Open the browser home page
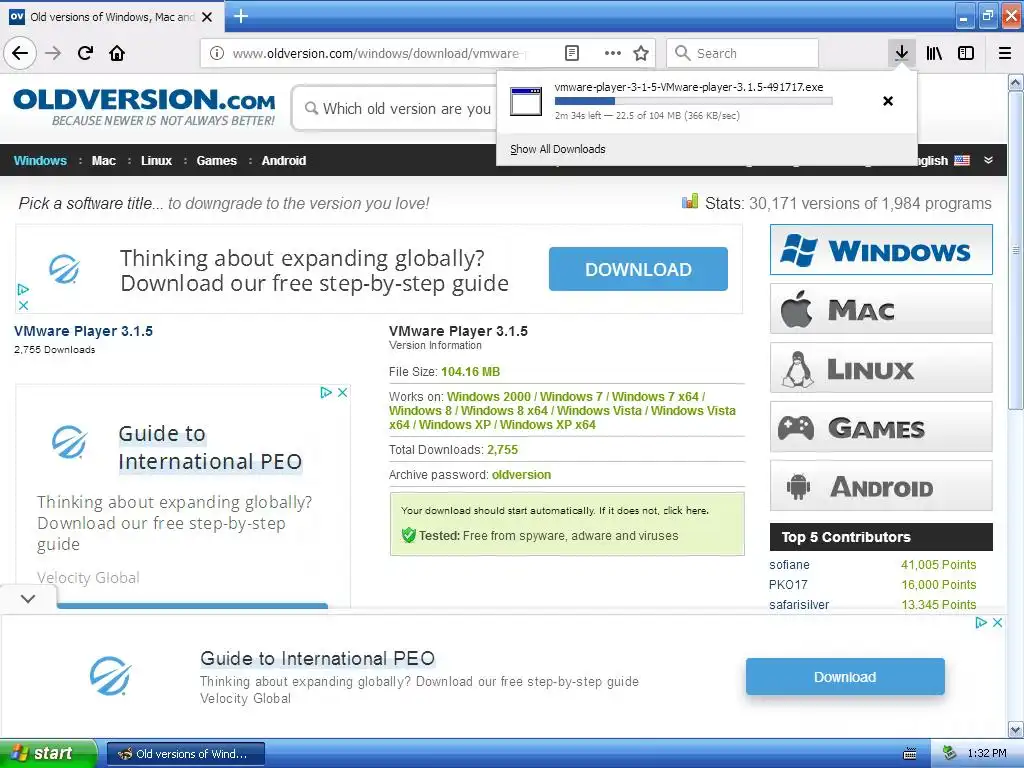The height and width of the screenshot is (768, 1024). click(118, 53)
